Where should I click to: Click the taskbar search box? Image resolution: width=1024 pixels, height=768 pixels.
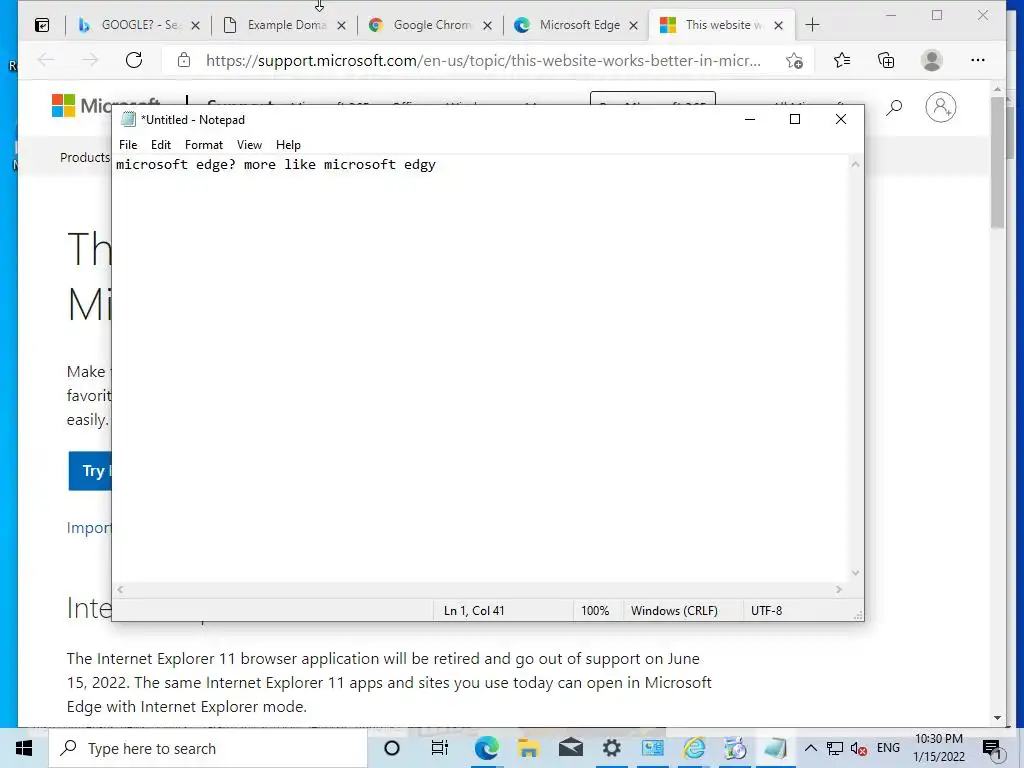click(208, 748)
